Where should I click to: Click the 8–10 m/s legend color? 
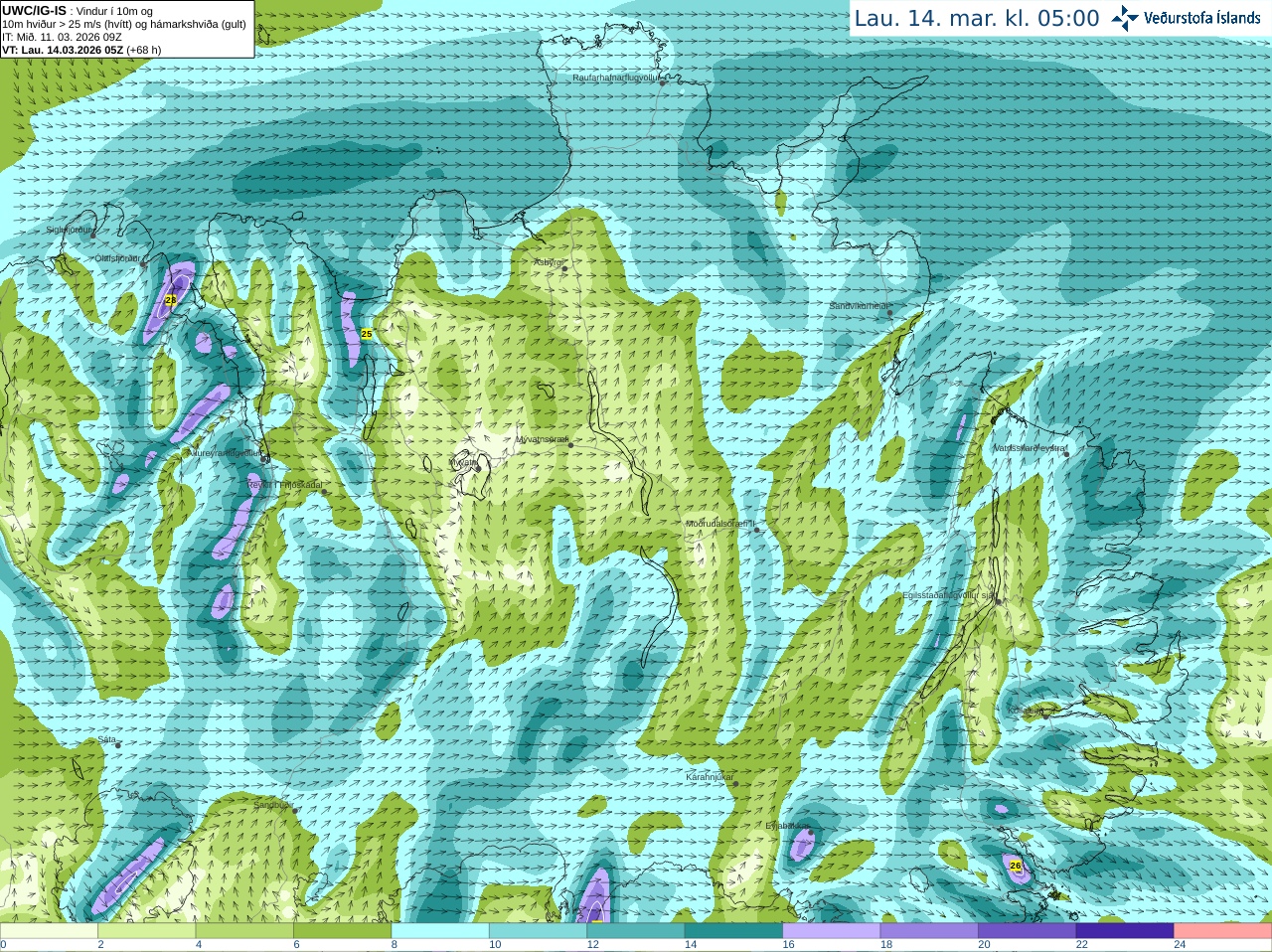pyautogui.click(x=440, y=931)
